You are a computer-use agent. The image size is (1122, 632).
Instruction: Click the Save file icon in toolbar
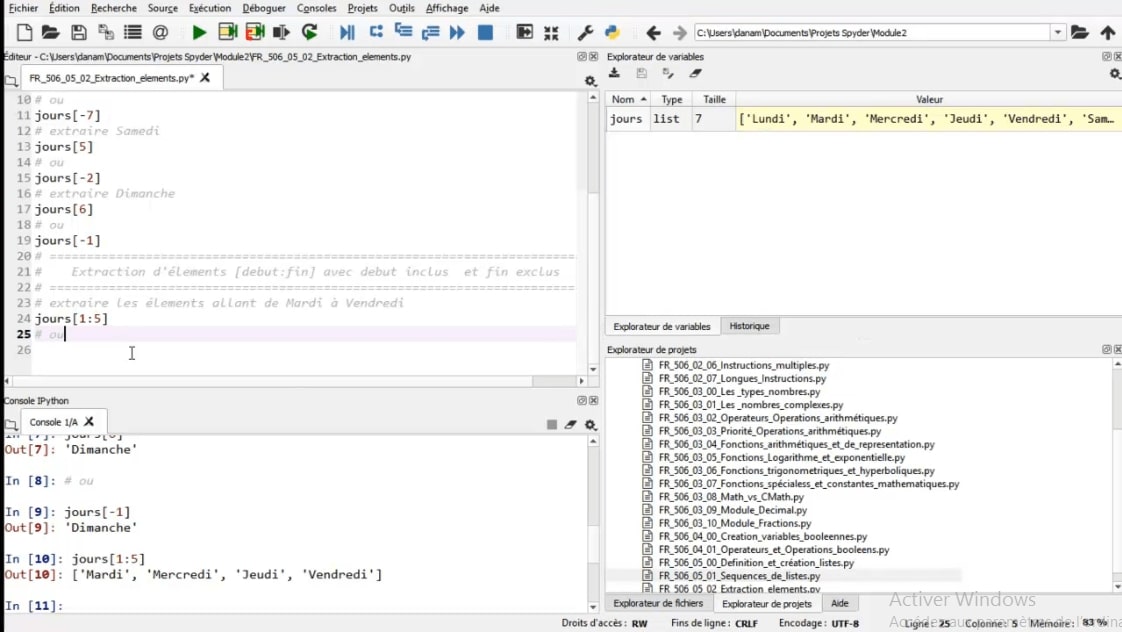point(78,33)
